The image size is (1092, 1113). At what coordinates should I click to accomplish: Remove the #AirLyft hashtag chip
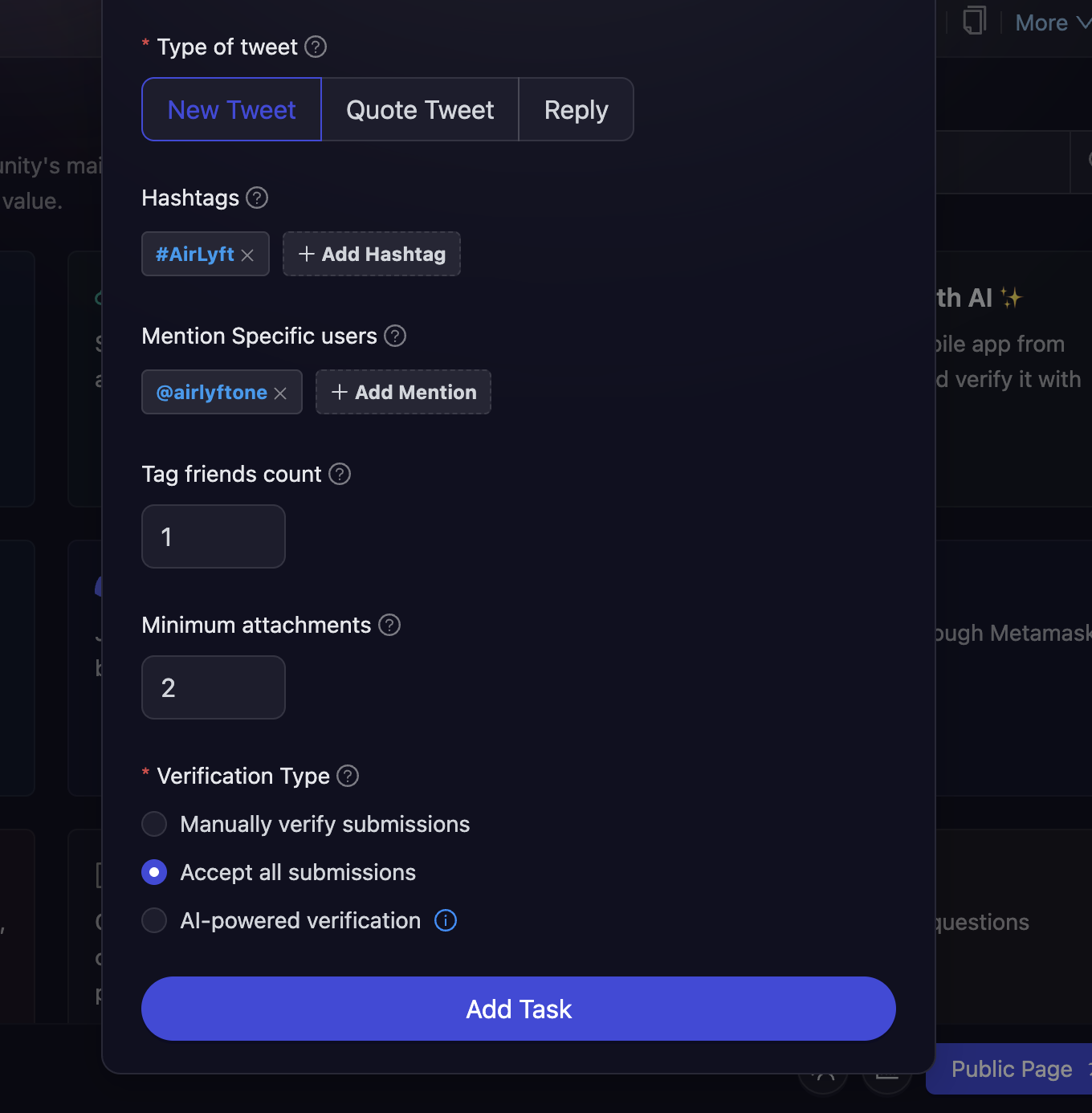tap(247, 254)
